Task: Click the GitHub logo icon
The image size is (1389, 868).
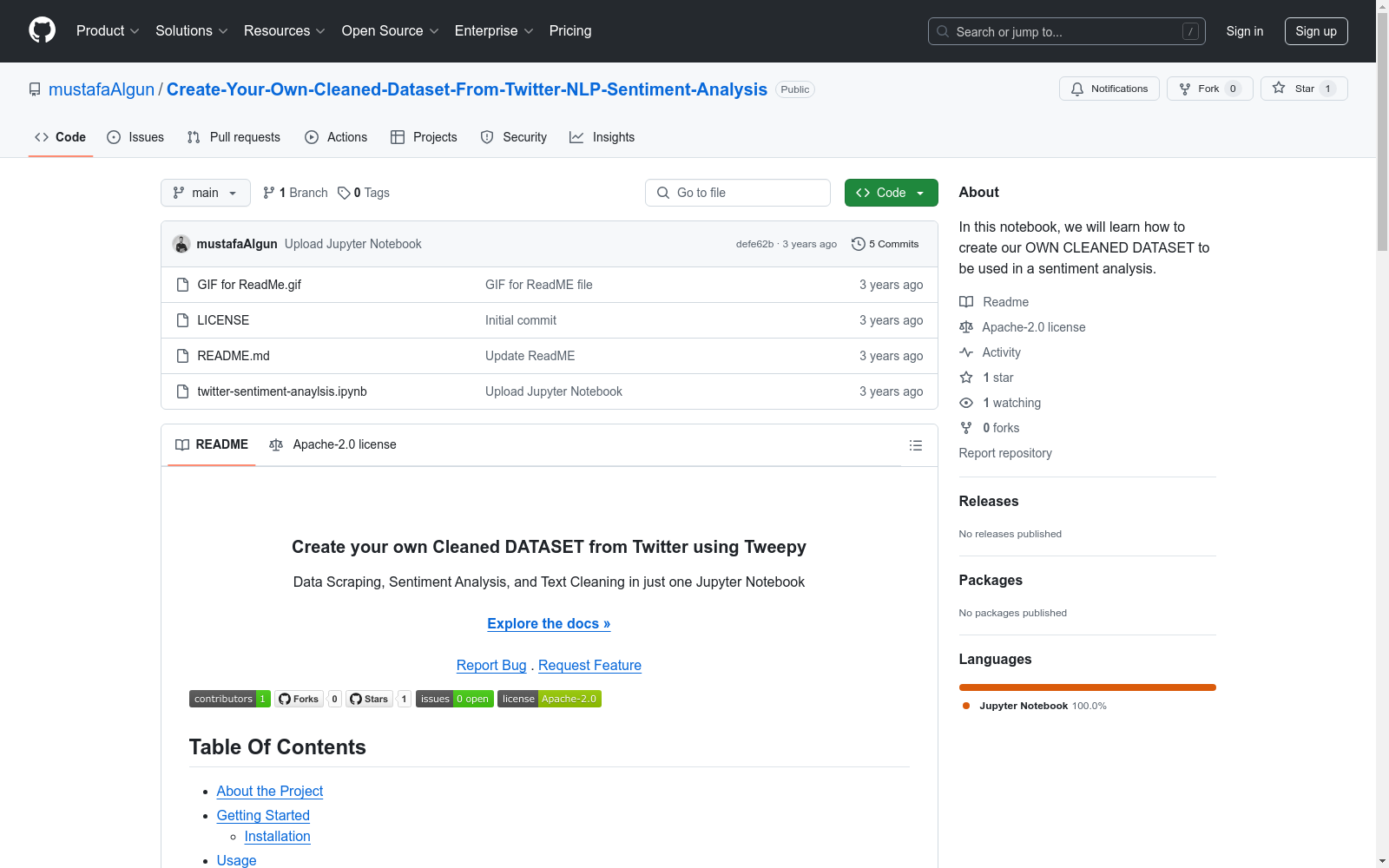Action: click(x=42, y=30)
